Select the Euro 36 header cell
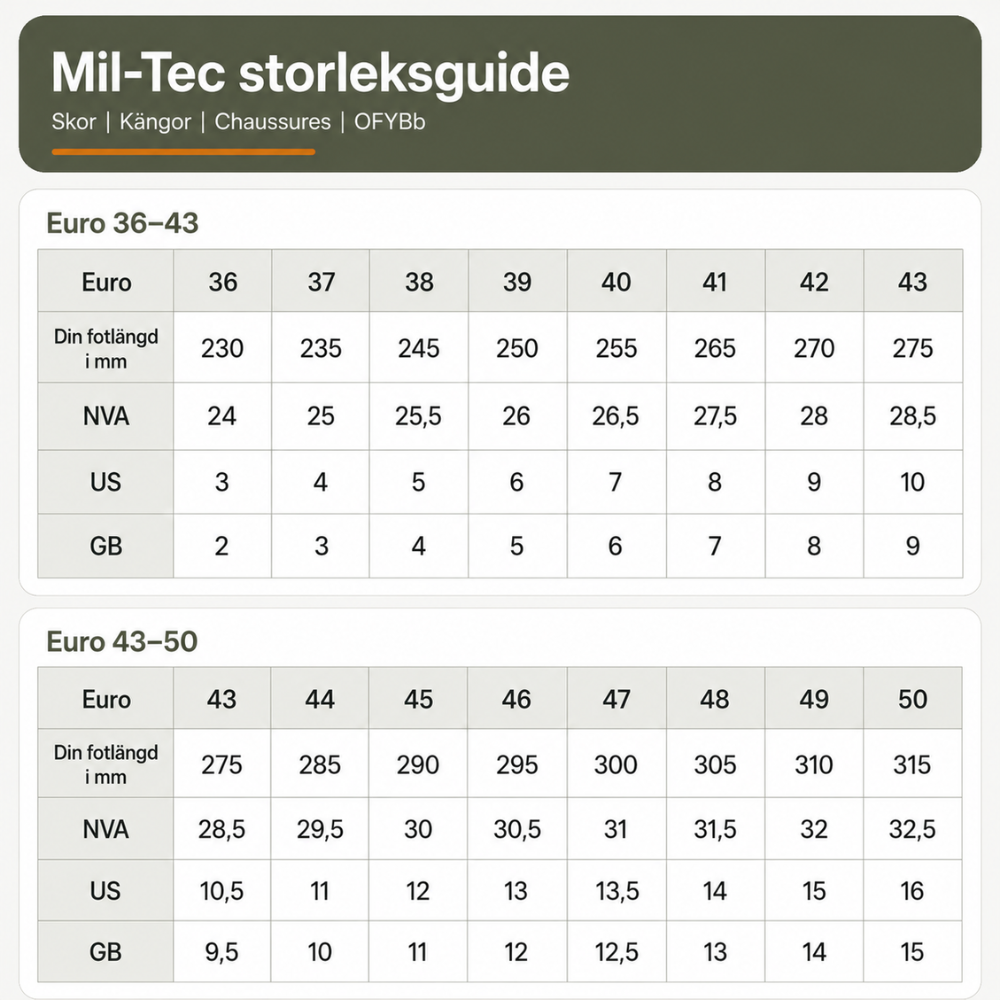Screen dimensions: 1000x1000 point(223,281)
